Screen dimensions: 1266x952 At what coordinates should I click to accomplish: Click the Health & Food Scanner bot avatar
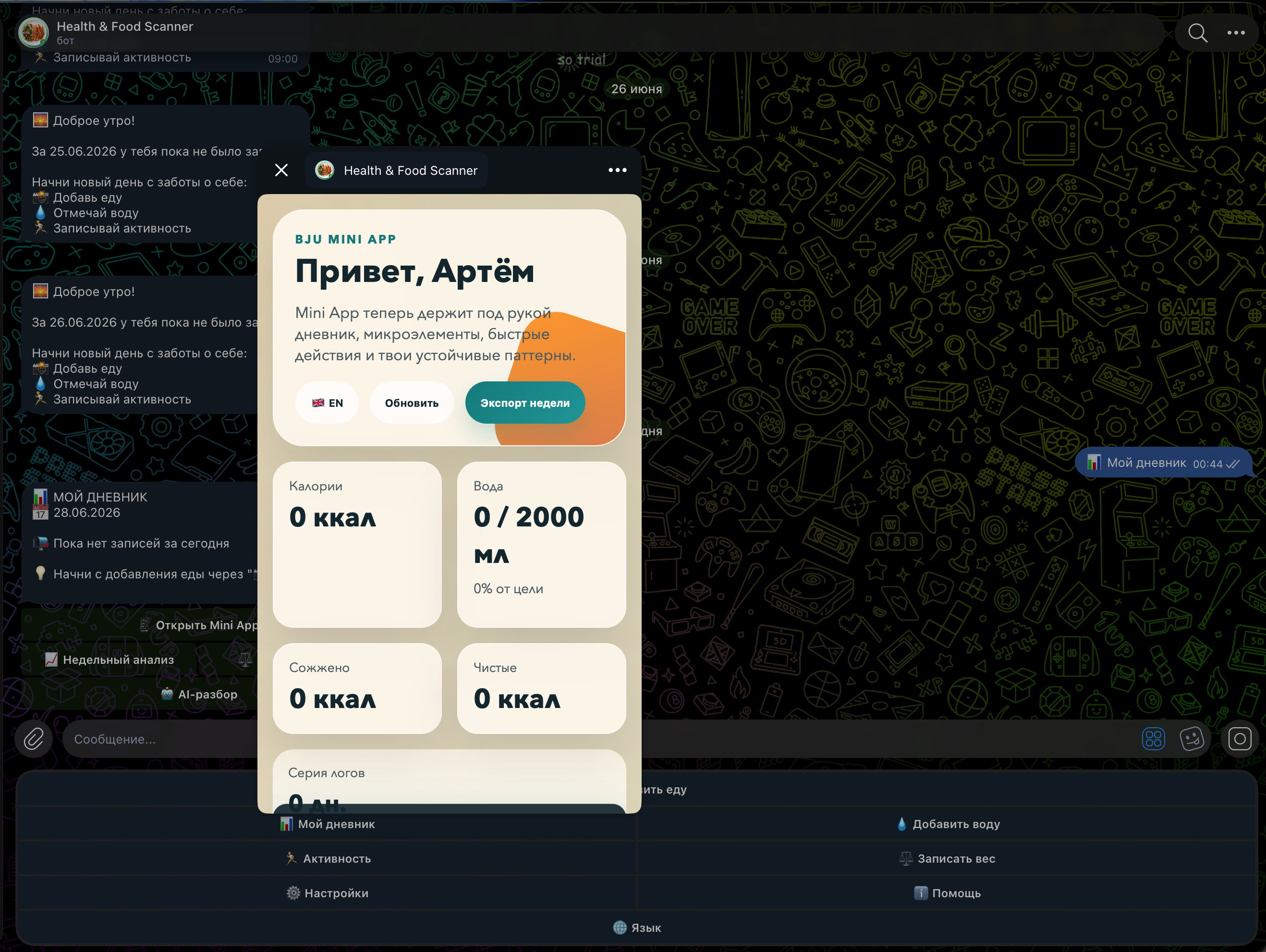tap(33, 33)
